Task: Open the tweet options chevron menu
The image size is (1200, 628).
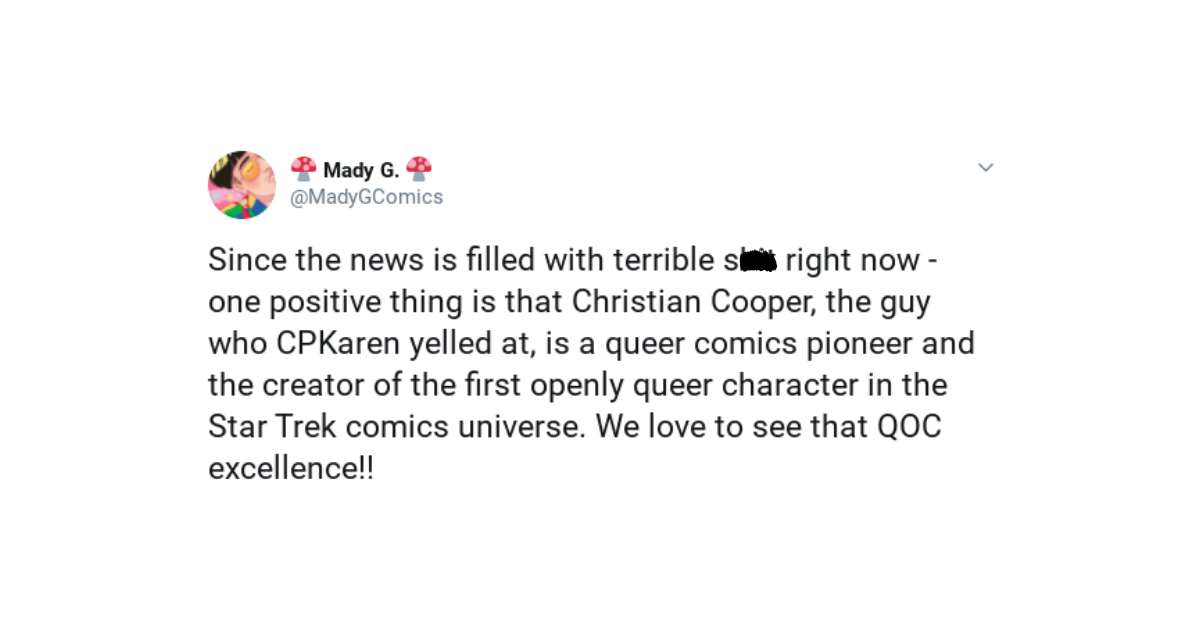Action: pos(985,168)
